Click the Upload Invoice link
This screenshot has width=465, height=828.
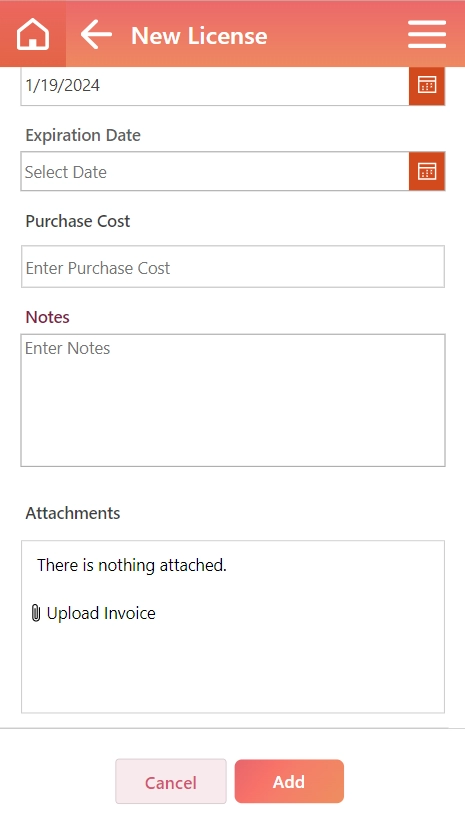point(101,613)
